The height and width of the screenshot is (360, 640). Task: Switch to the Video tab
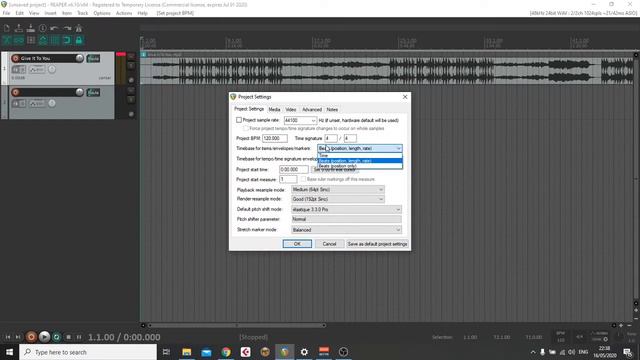[291, 109]
